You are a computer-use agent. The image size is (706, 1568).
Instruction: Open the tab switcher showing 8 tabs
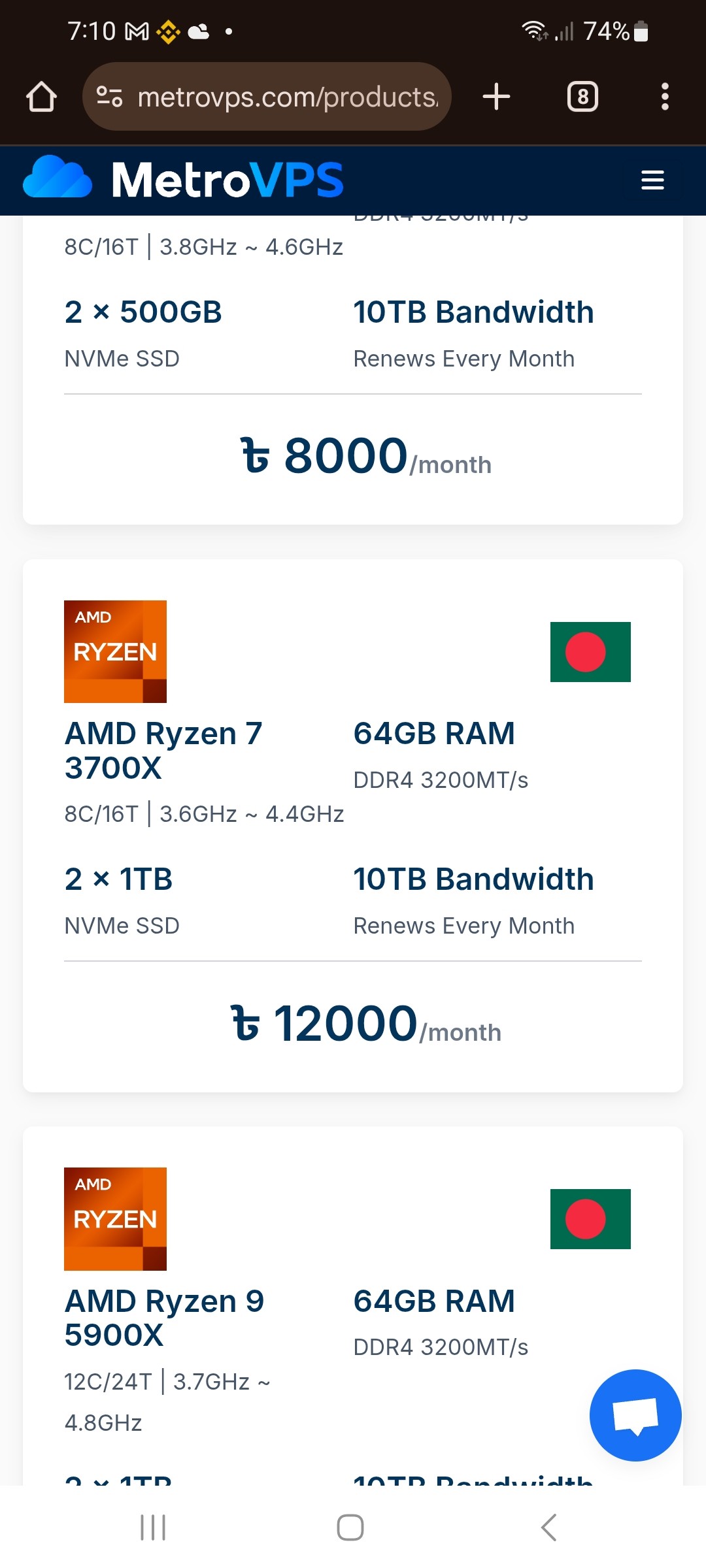582,97
